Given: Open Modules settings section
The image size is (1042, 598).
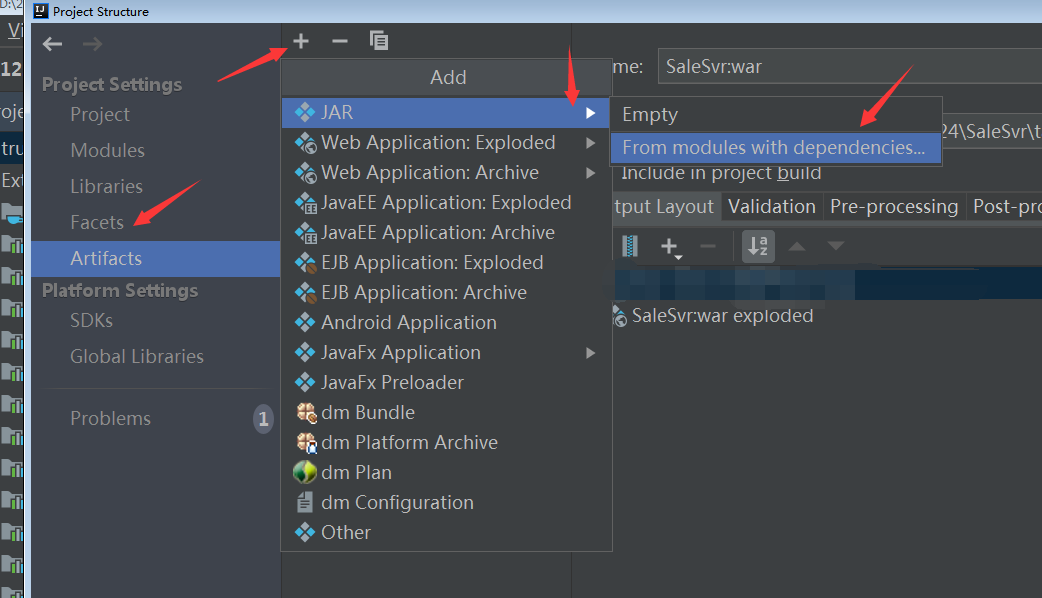Looking at the screenshot, I should tap(108, 150).
